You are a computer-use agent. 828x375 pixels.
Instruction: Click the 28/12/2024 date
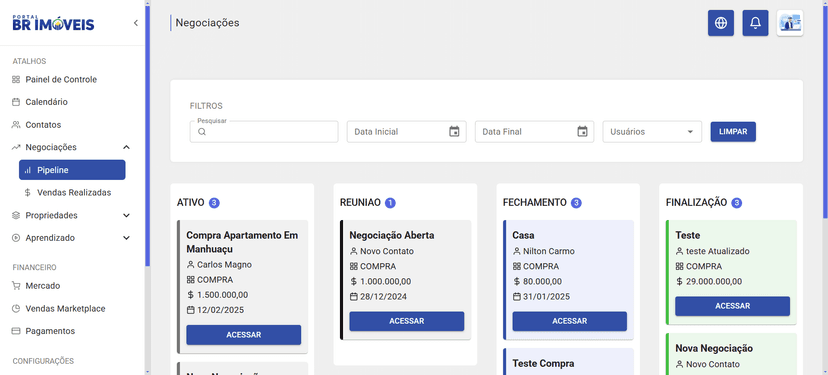pyautogui.click(x=383, y=297)
